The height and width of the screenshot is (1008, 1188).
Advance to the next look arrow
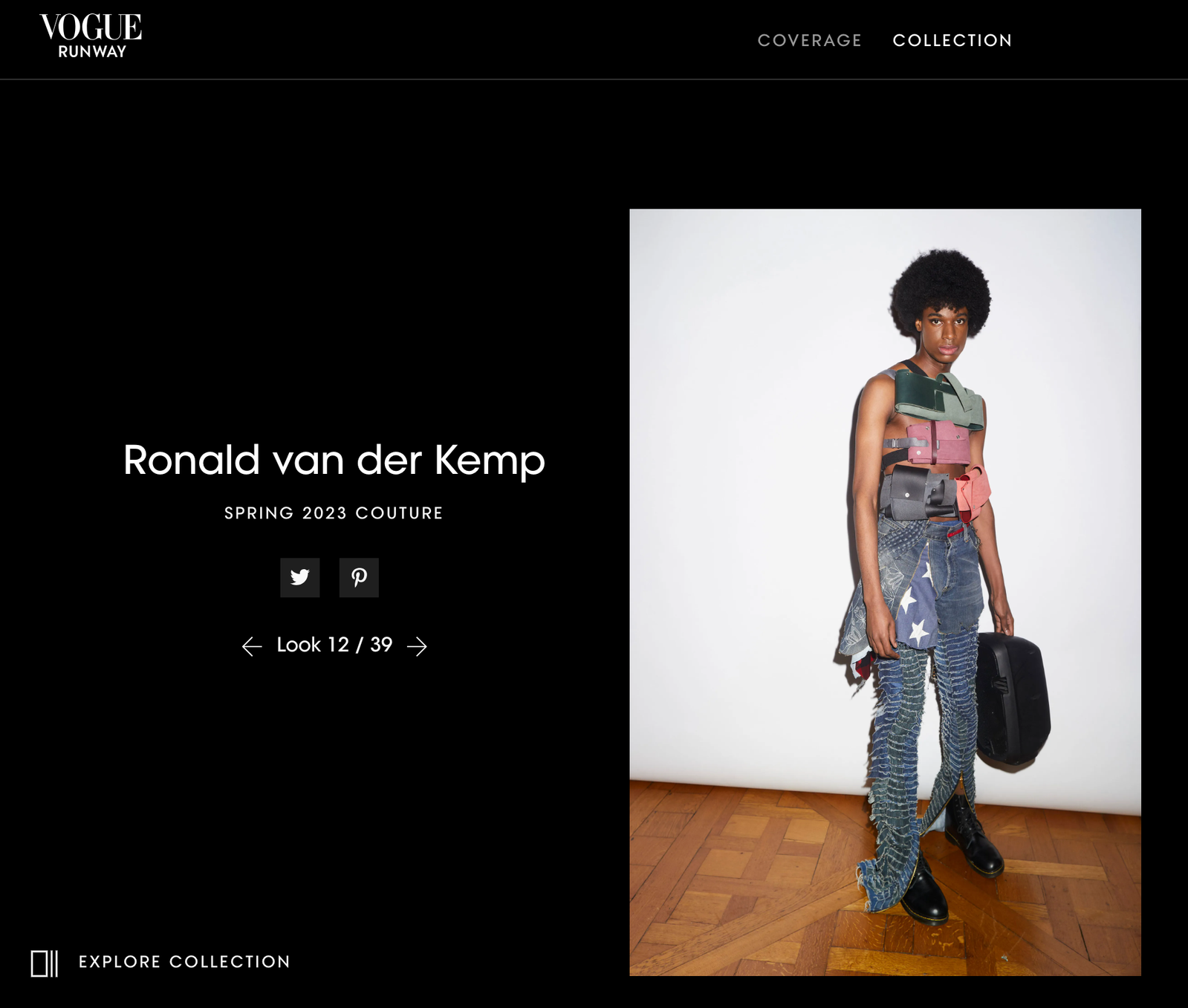click(x=418, y=646)
